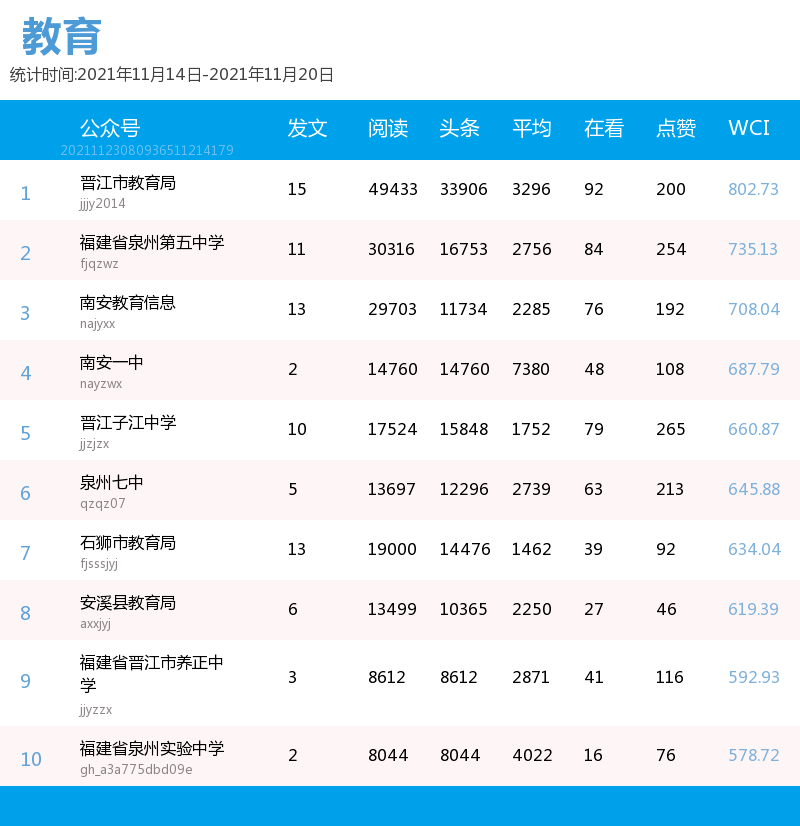Click read count 49433

coord(393,189)
